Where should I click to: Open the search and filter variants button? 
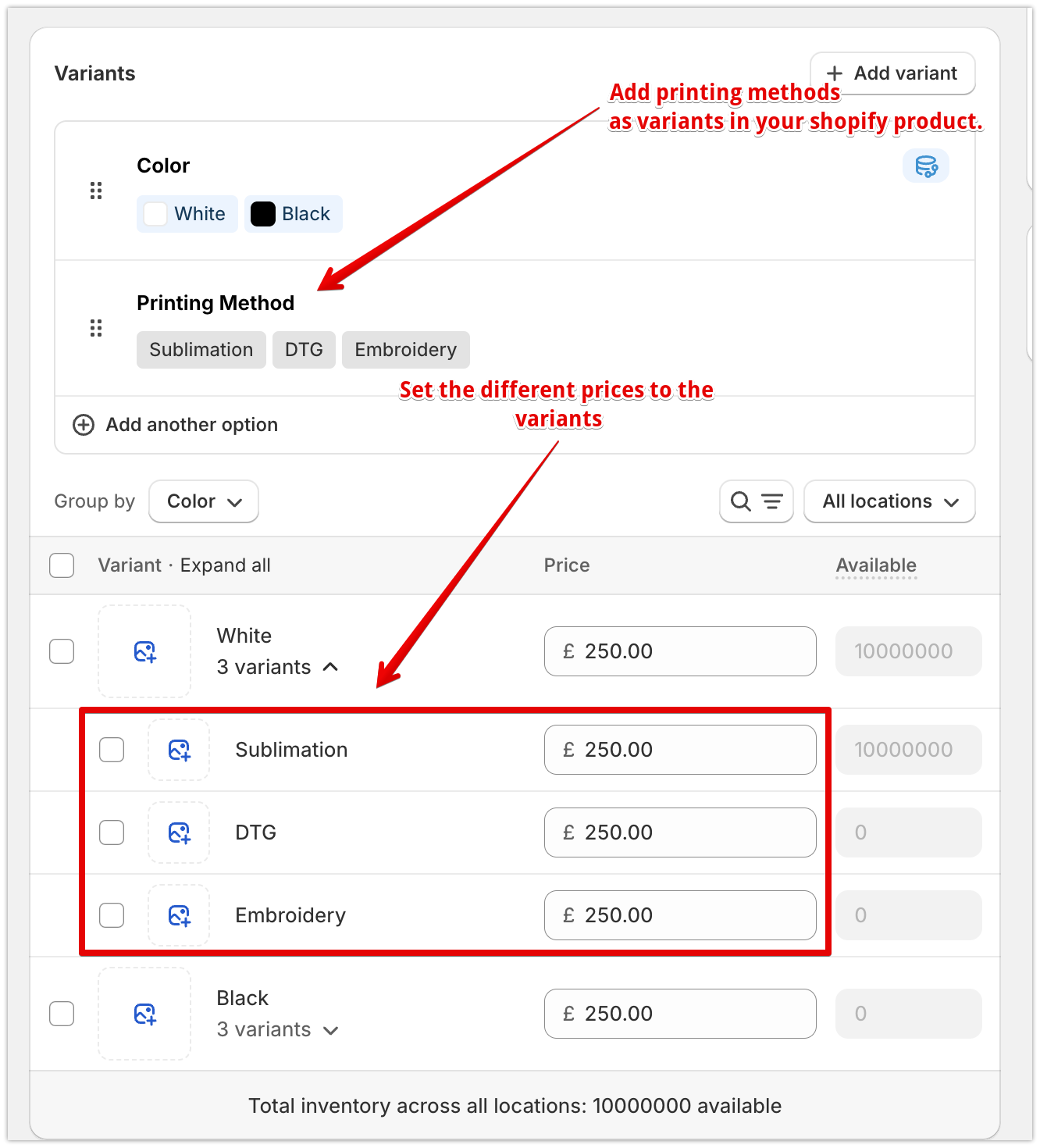tap(757, 501)
